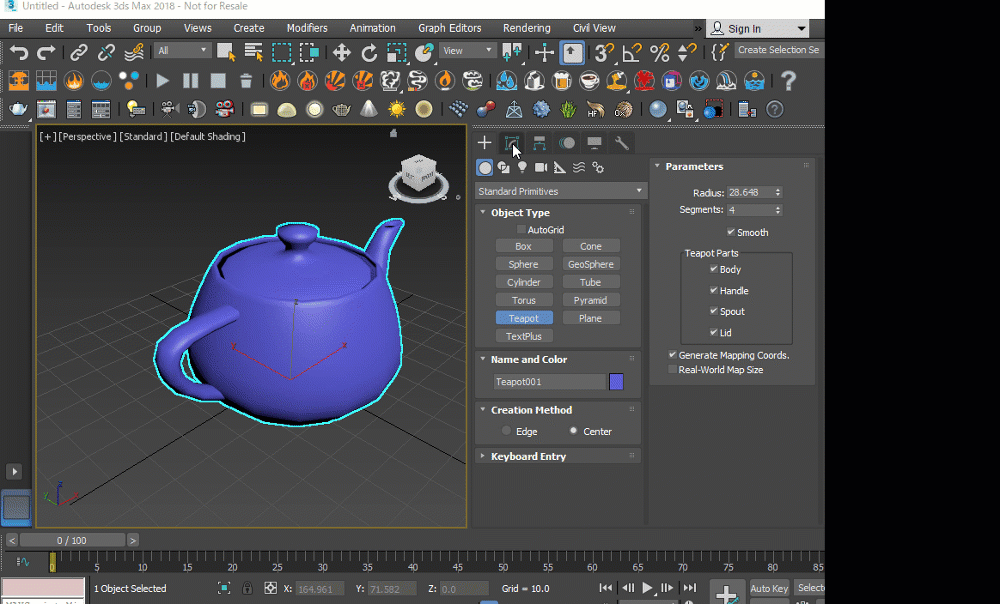Click the Undo arrow in main toolbar
The width and height of the screenshot is (1000, 604).
click(x=18, y=52)
